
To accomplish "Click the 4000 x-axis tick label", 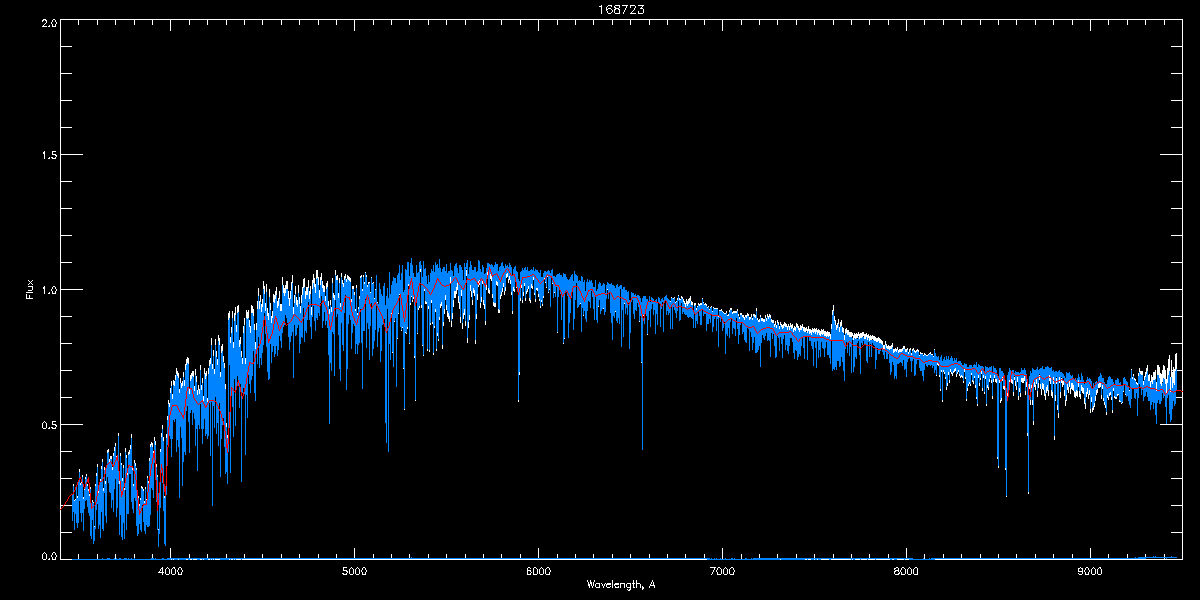I will click(x=170, y=572).
